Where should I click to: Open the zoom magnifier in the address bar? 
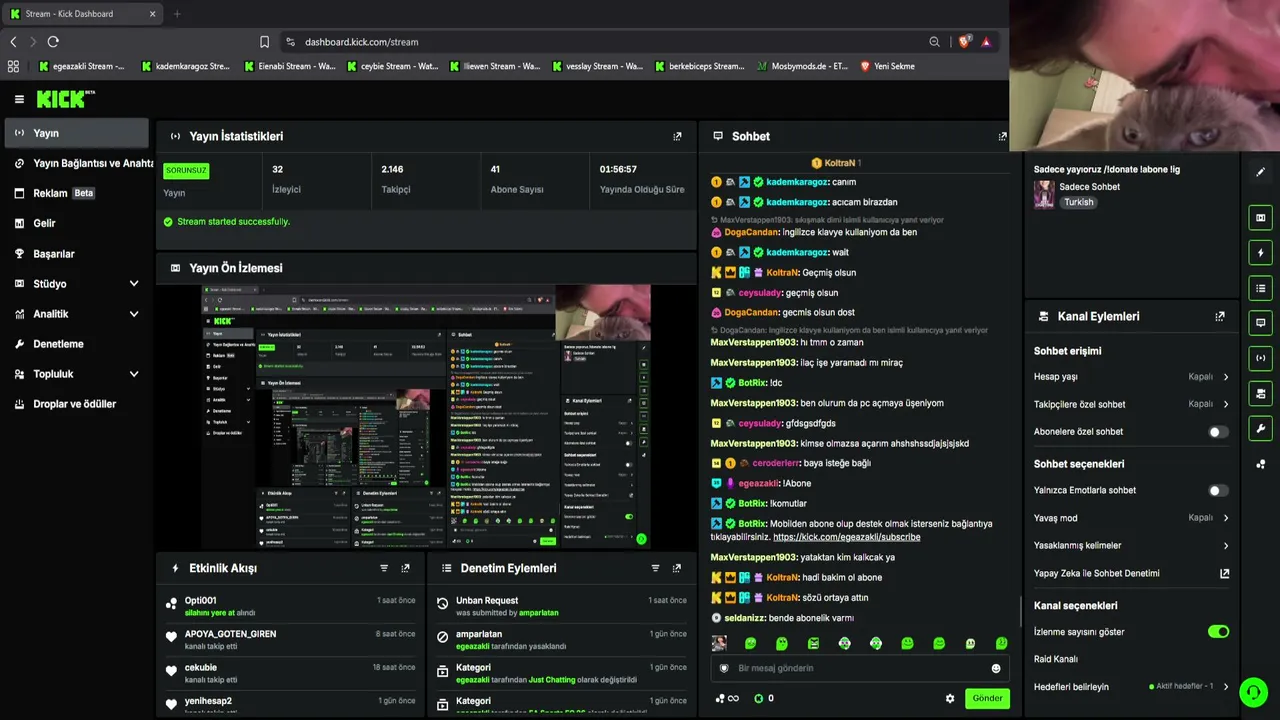(934, 42)
